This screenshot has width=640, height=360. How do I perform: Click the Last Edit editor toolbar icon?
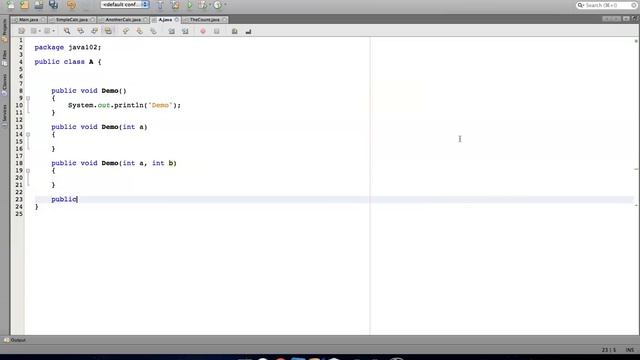coord(21,31)
